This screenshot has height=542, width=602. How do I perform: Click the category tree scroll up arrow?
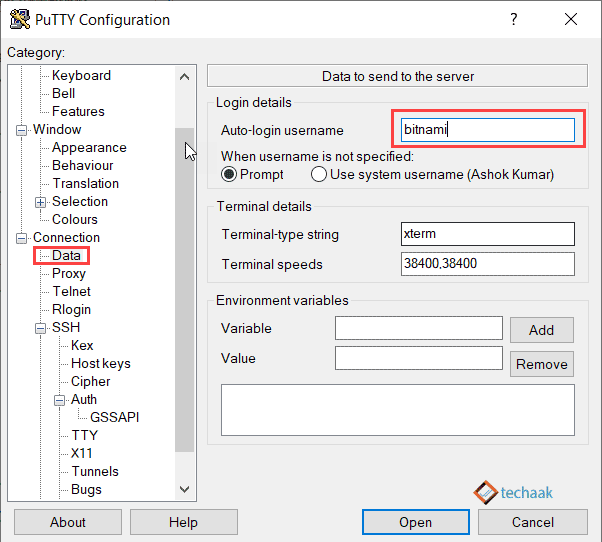coord(184,77)
